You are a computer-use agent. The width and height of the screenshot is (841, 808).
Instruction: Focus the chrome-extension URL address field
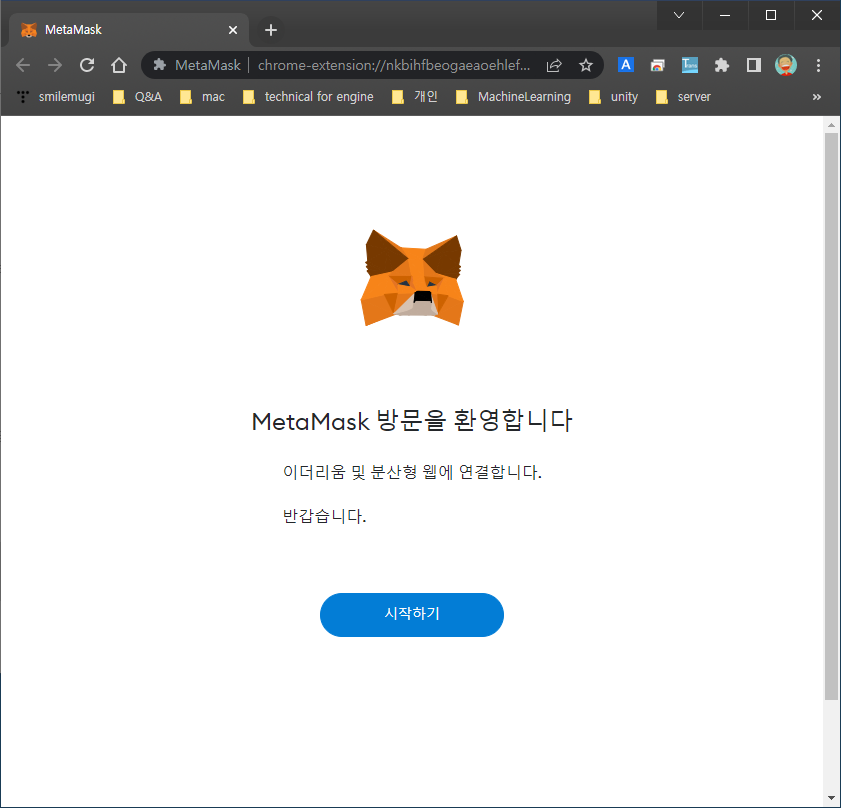pyautogui.click(x=394, y=65)
